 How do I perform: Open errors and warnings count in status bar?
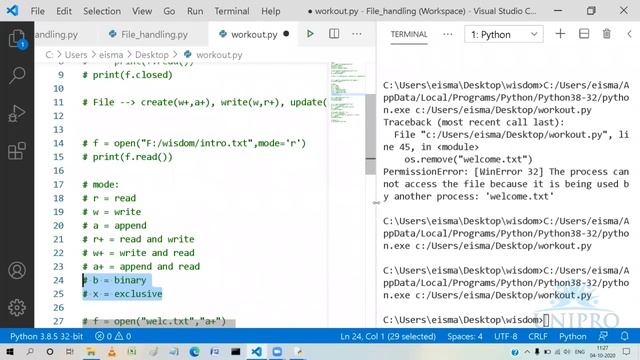113,336
